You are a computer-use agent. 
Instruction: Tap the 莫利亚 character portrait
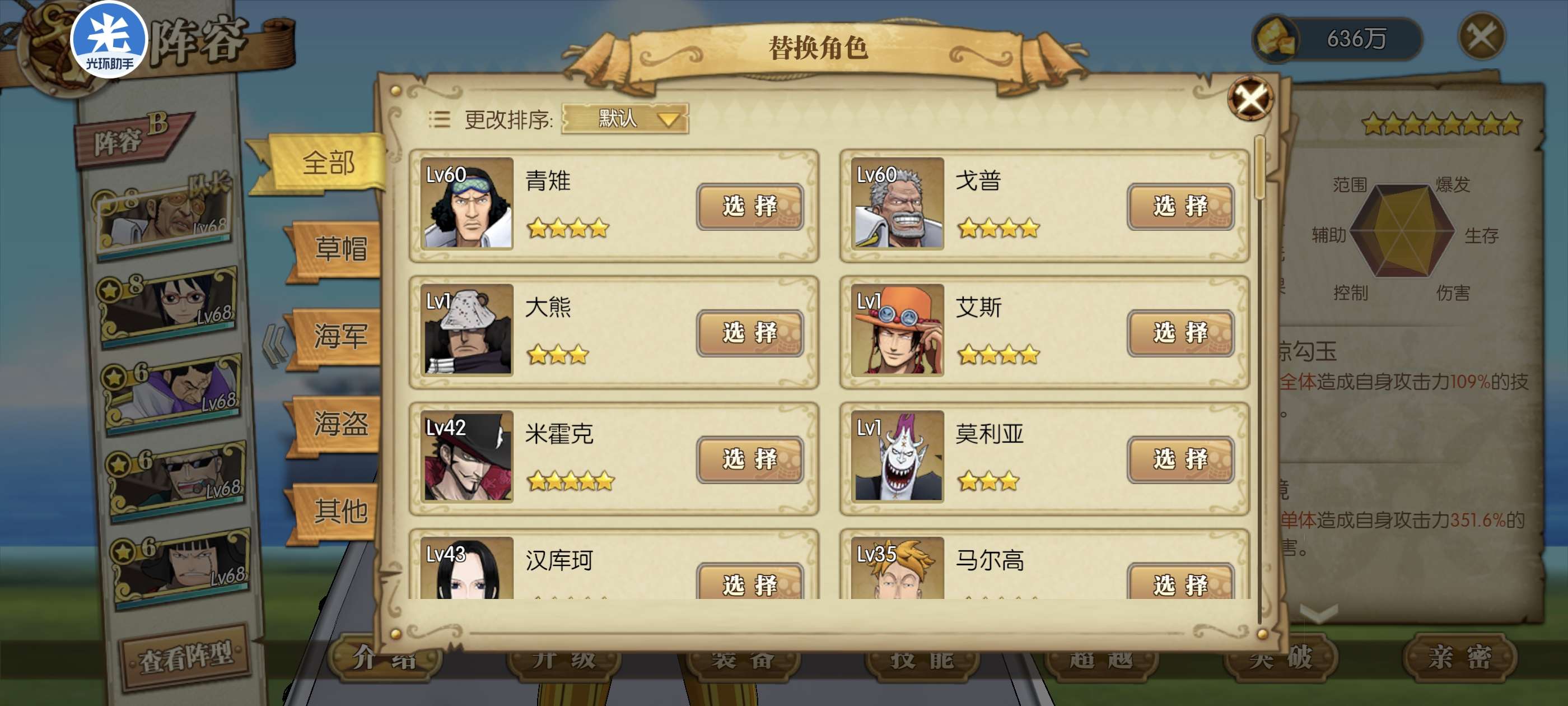click(x=897, y=456)
